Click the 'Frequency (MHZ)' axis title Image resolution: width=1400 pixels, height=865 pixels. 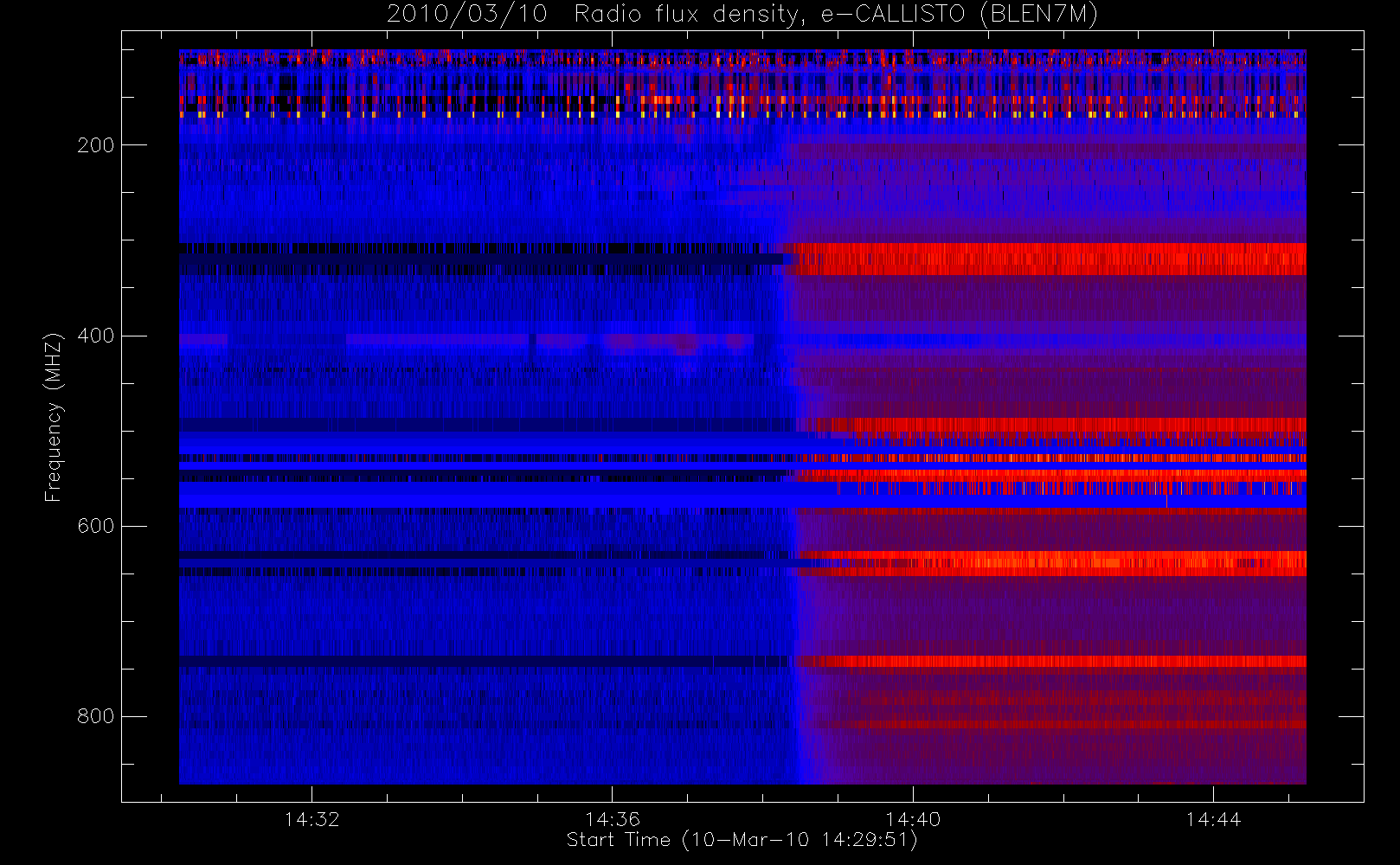(x=54, y=417)
